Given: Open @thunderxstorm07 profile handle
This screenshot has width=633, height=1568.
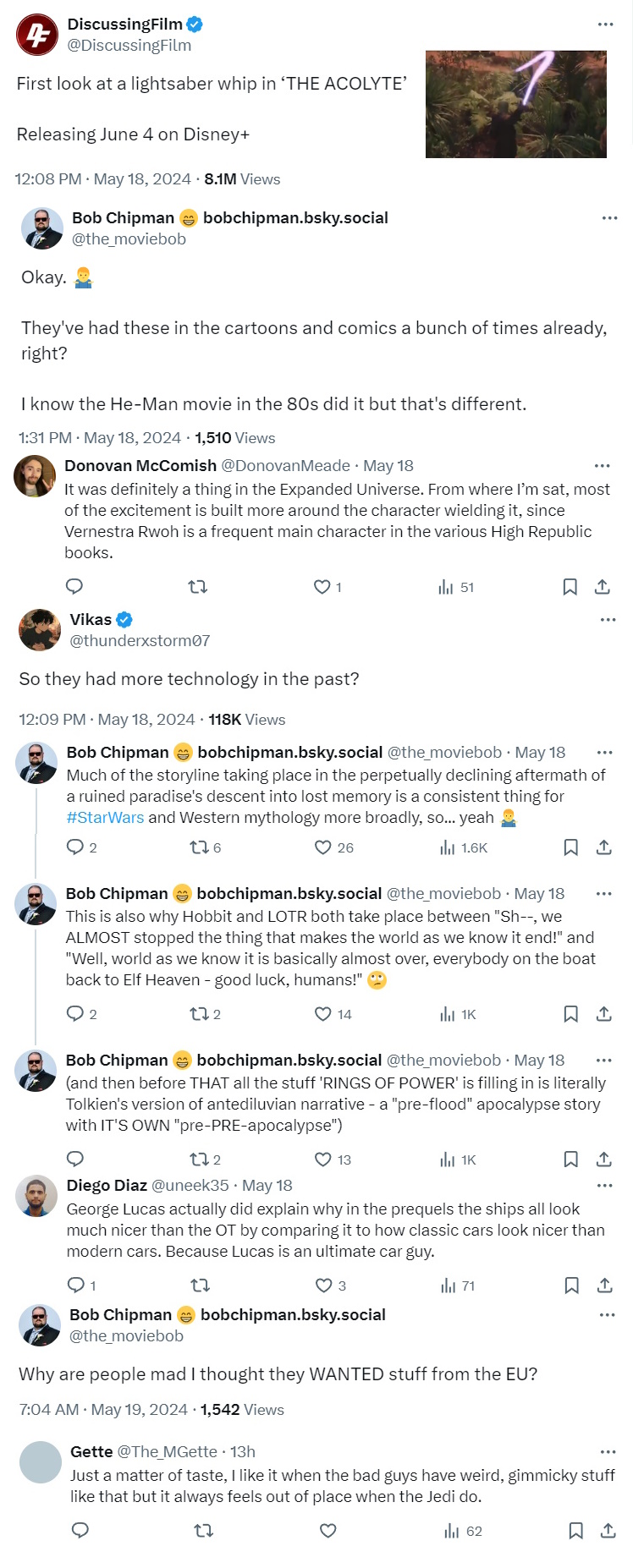Looking at the screenshot, I should (140, 641).
